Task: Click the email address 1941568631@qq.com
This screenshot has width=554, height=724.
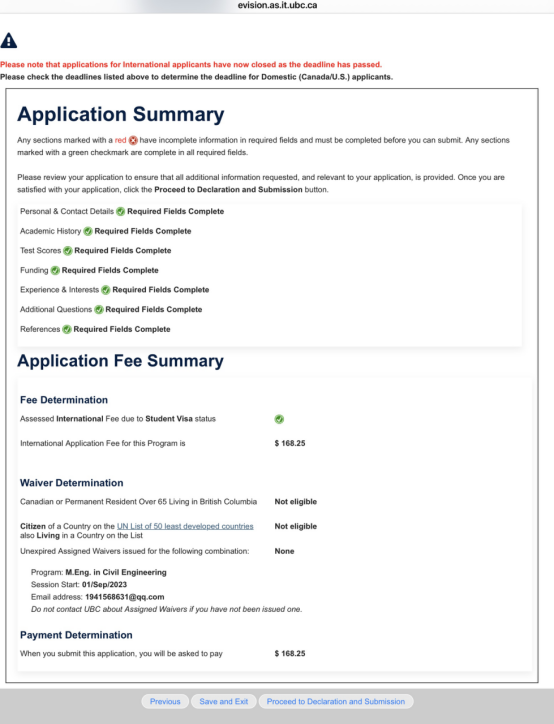Action: 125,597
